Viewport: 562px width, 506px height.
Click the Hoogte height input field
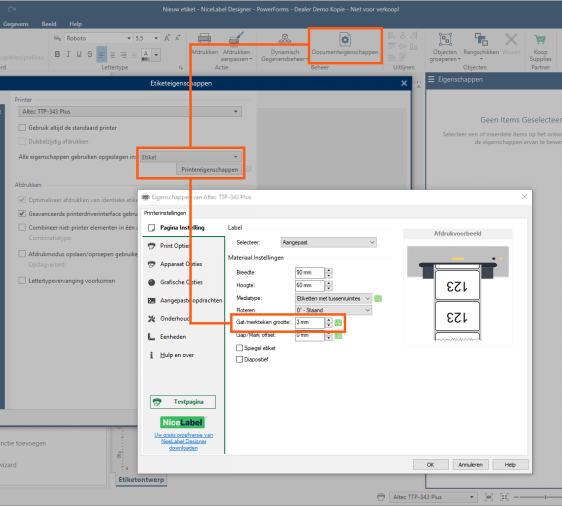coord(310,286)
